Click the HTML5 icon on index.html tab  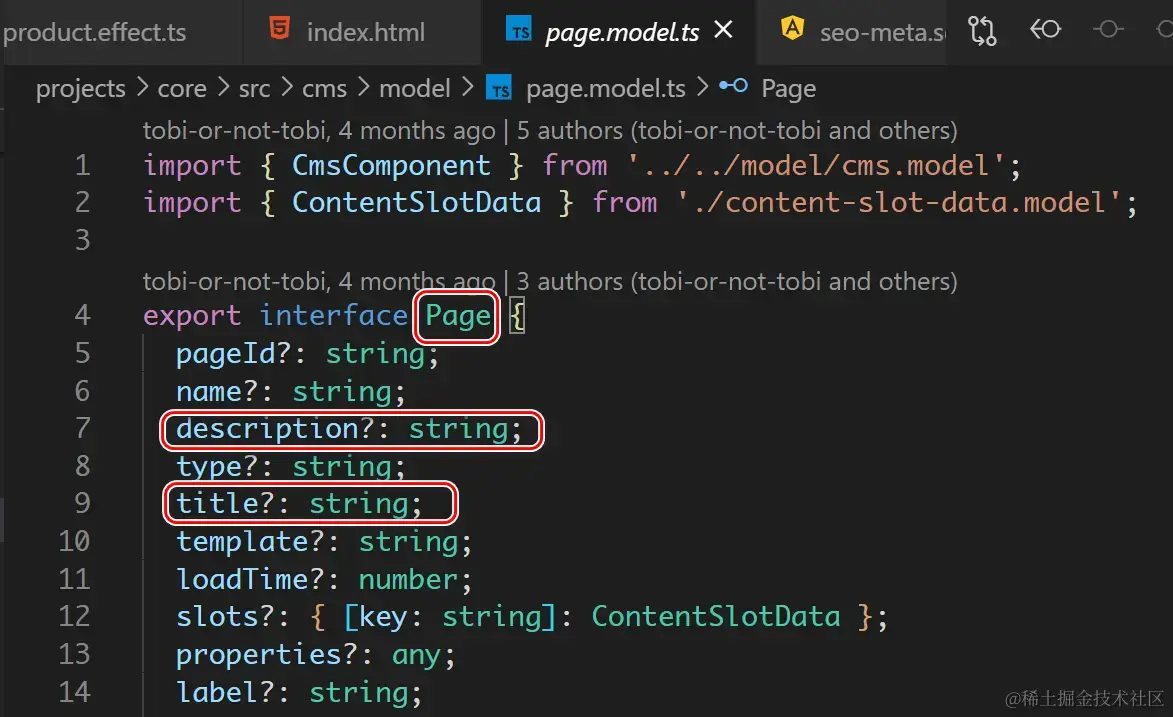[x=280, y=29]
